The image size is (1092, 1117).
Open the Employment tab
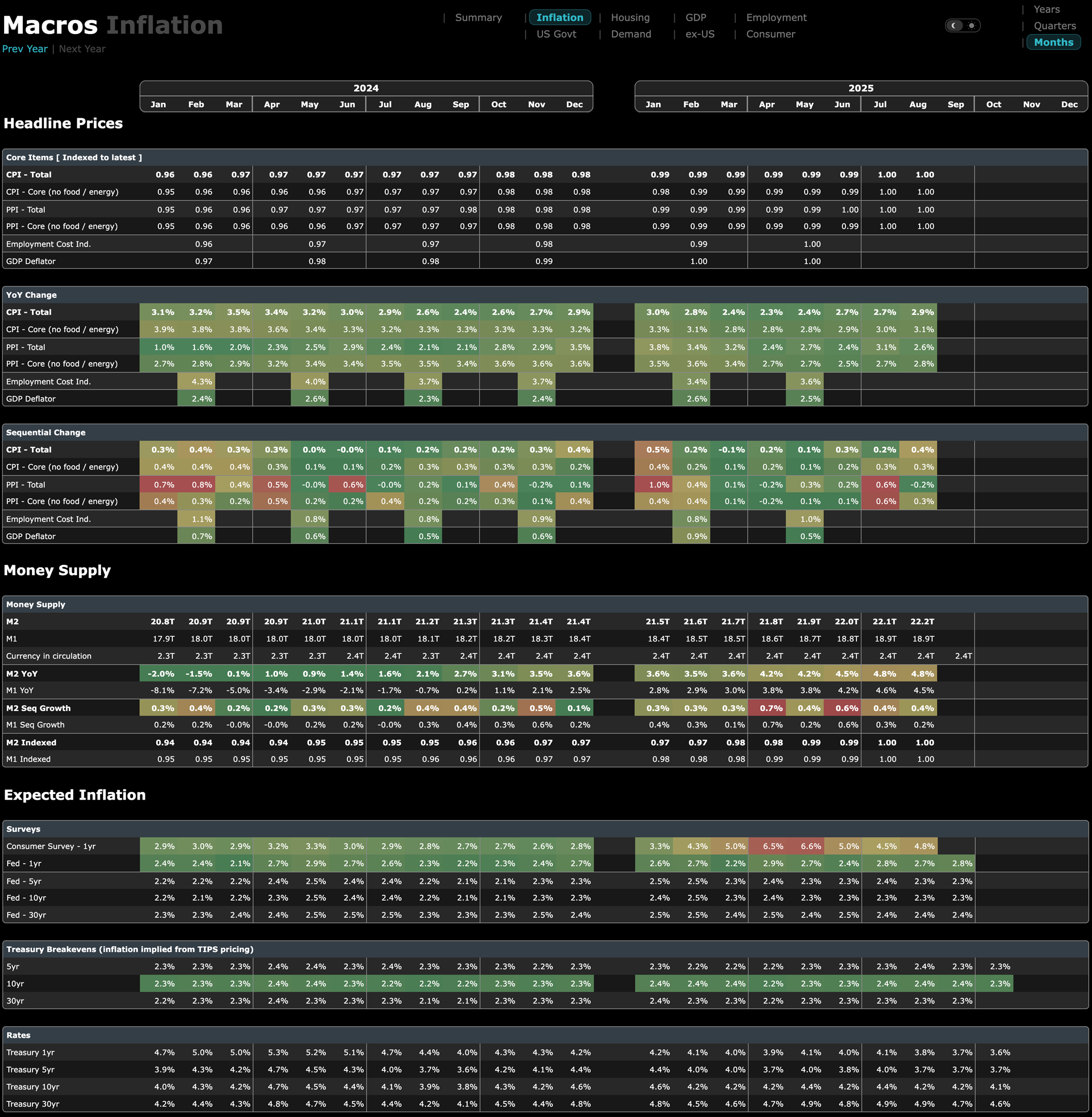[775, 18]
